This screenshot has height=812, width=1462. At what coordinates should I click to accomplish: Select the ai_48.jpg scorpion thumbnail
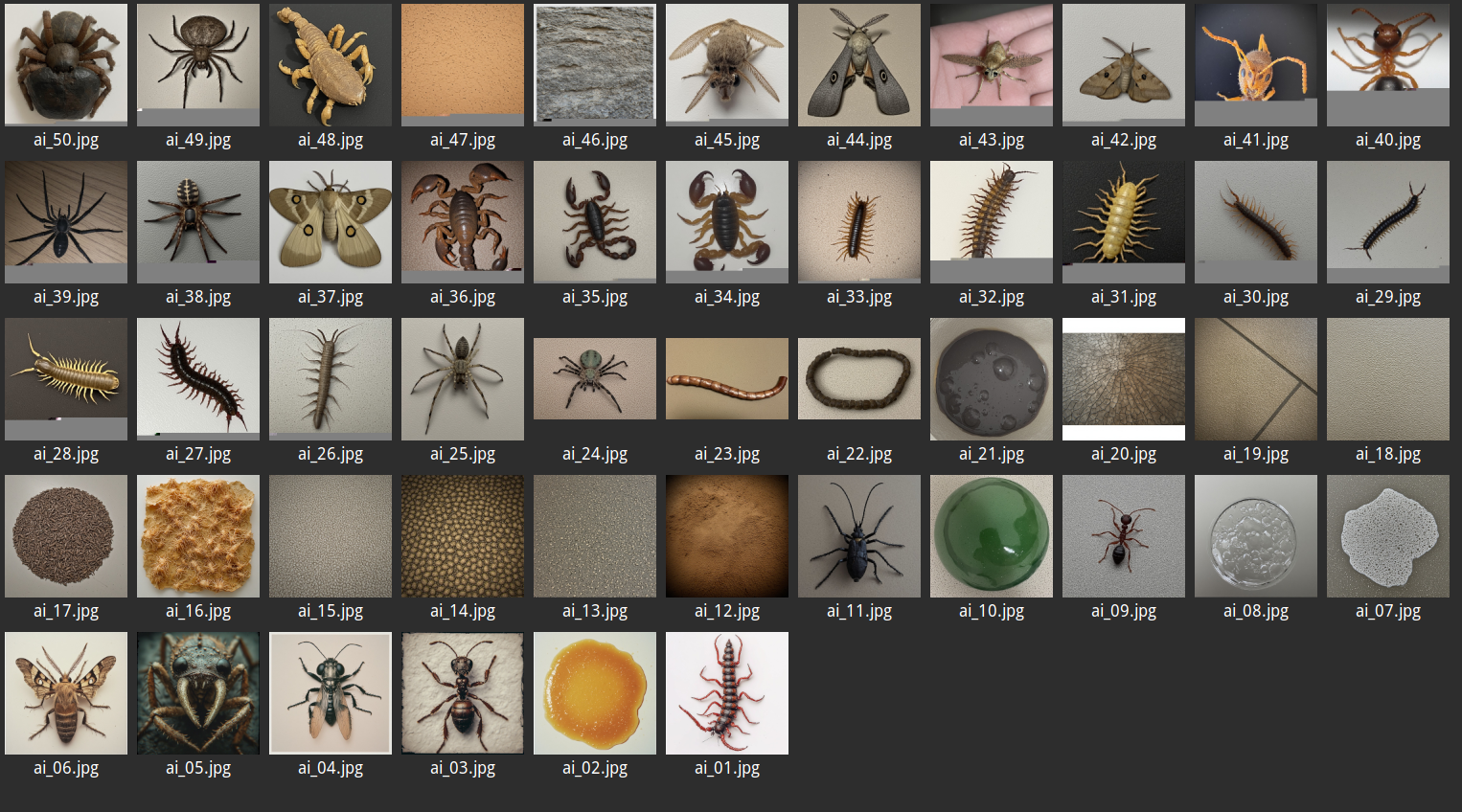click(x=331, y=65)
